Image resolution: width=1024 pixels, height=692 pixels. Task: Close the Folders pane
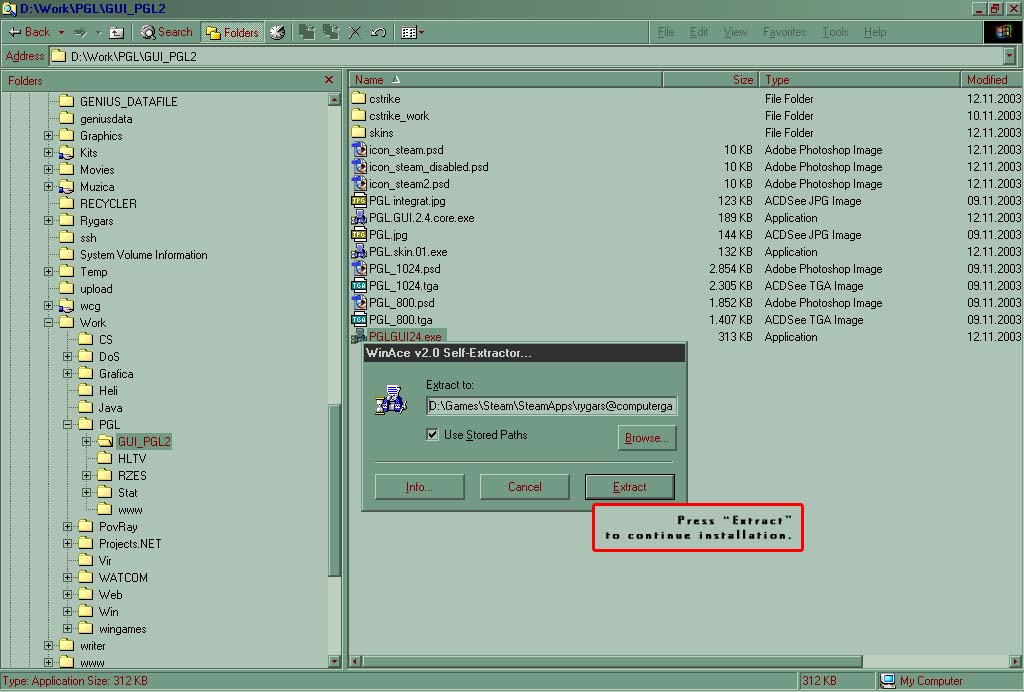[328, 80]
